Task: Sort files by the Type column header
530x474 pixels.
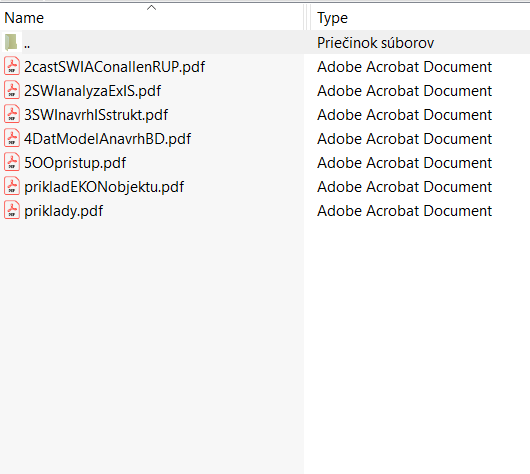Action: (332, 18)
